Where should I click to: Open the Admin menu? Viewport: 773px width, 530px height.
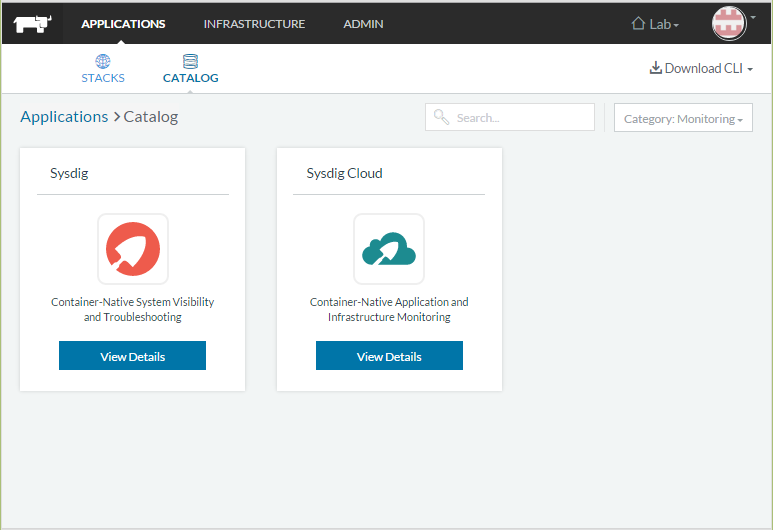point(363,24)
